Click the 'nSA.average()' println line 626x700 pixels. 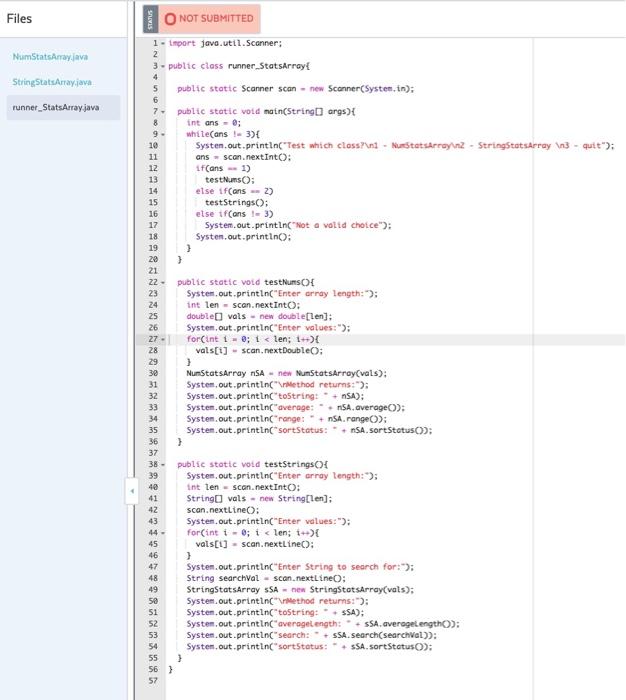[296, 408]
